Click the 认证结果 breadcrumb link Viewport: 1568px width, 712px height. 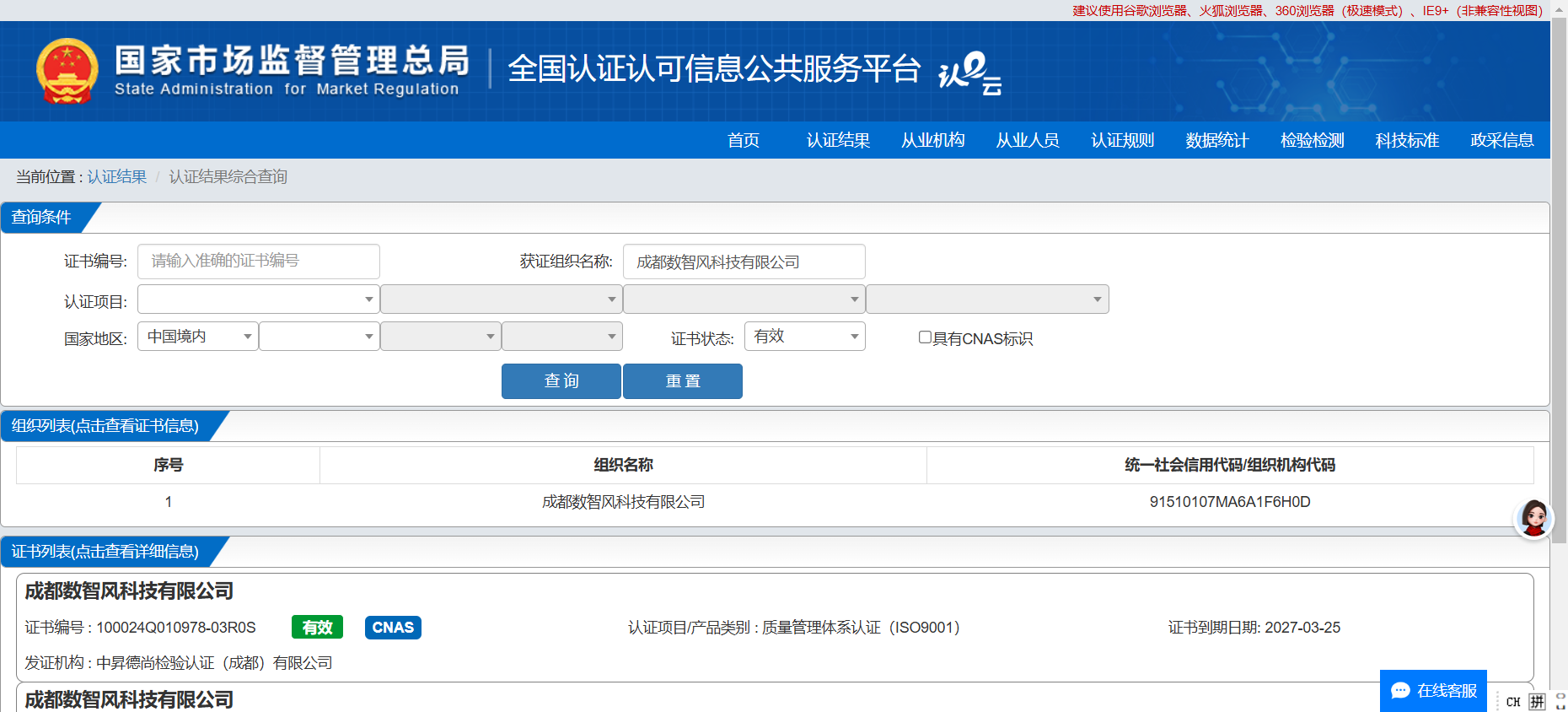pyautogui.click(x=117, y=177)
